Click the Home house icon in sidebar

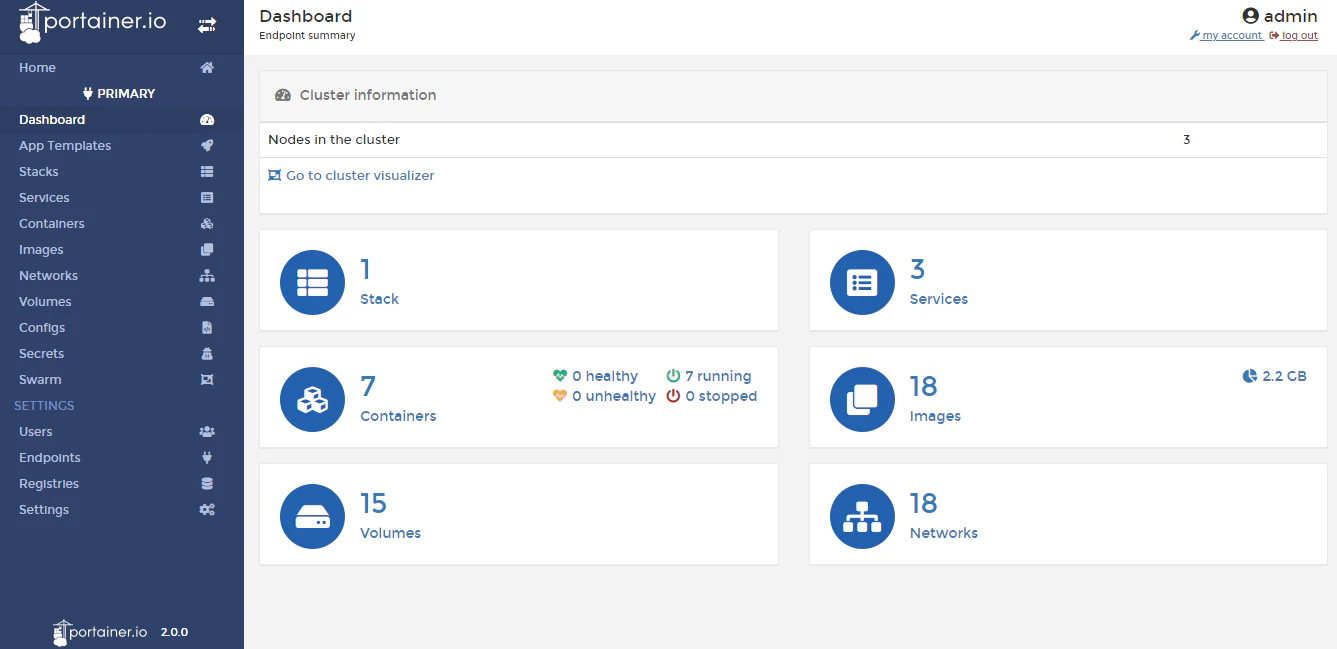[207, 68]
